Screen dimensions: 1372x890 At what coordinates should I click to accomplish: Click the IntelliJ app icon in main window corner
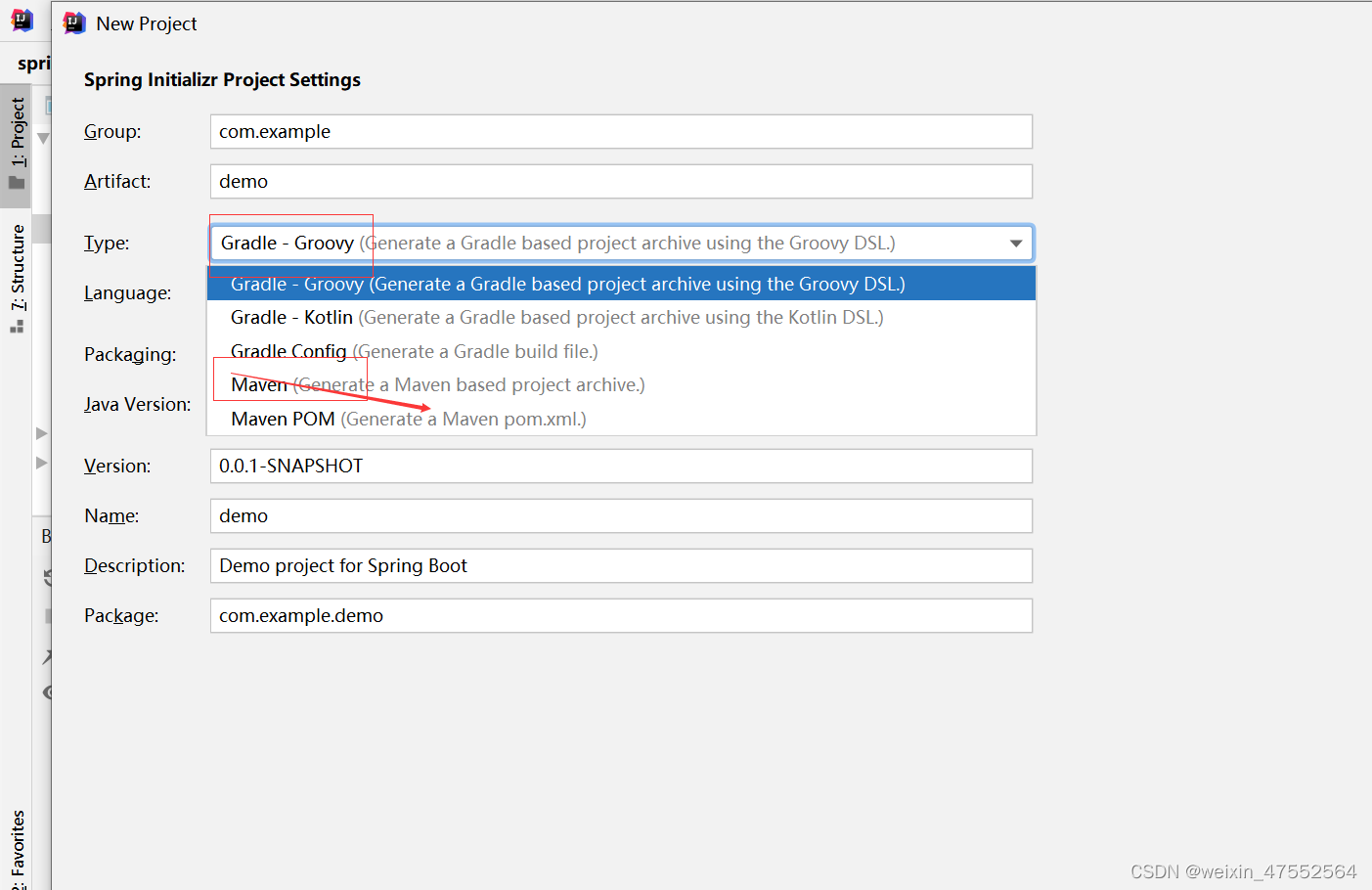22,20
